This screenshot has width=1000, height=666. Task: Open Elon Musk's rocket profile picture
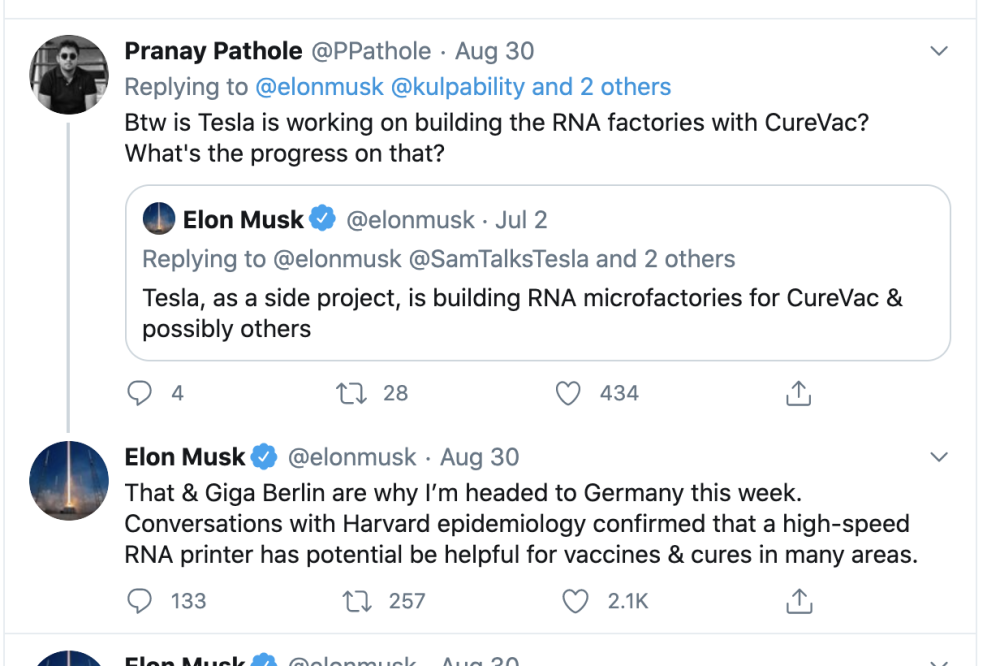pos(69,480)
